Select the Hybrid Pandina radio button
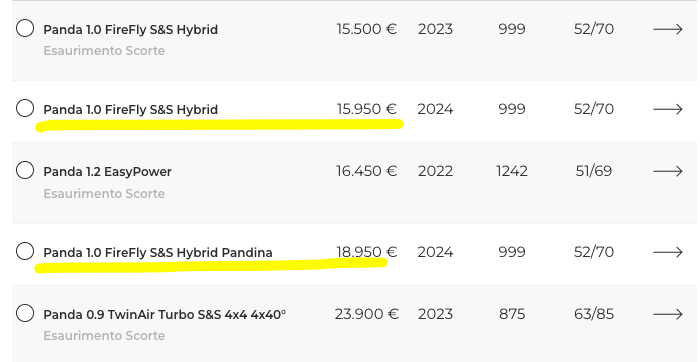700x362 pixels. click(25, 251)
